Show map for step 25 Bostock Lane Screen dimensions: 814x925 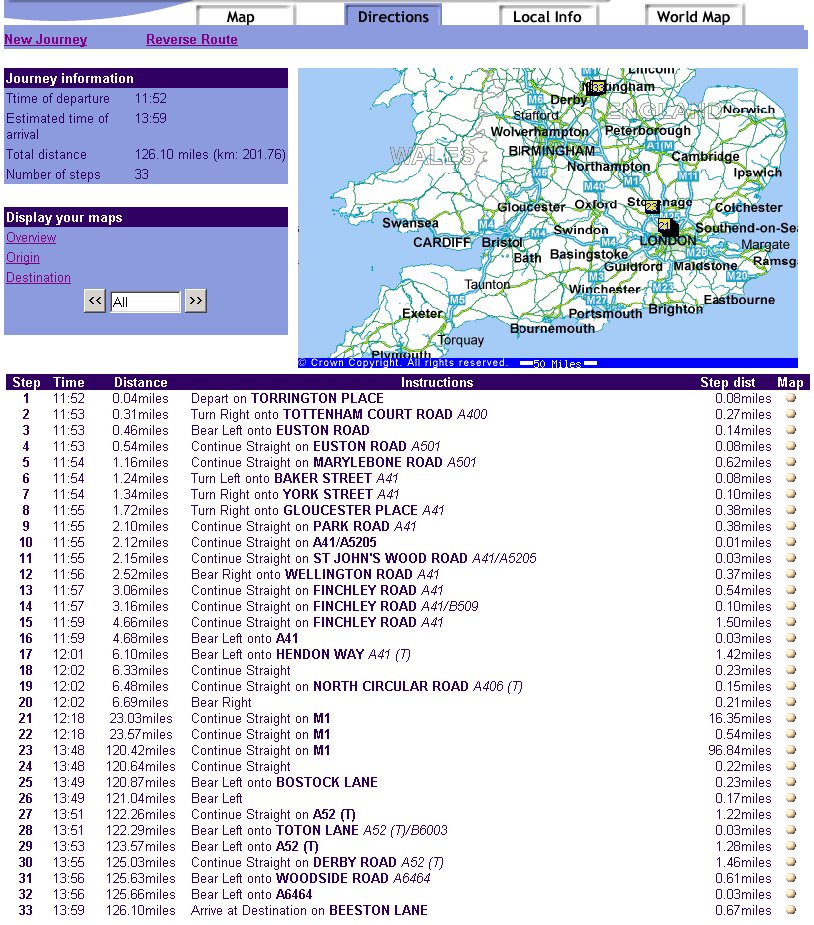tap(790, 782)
